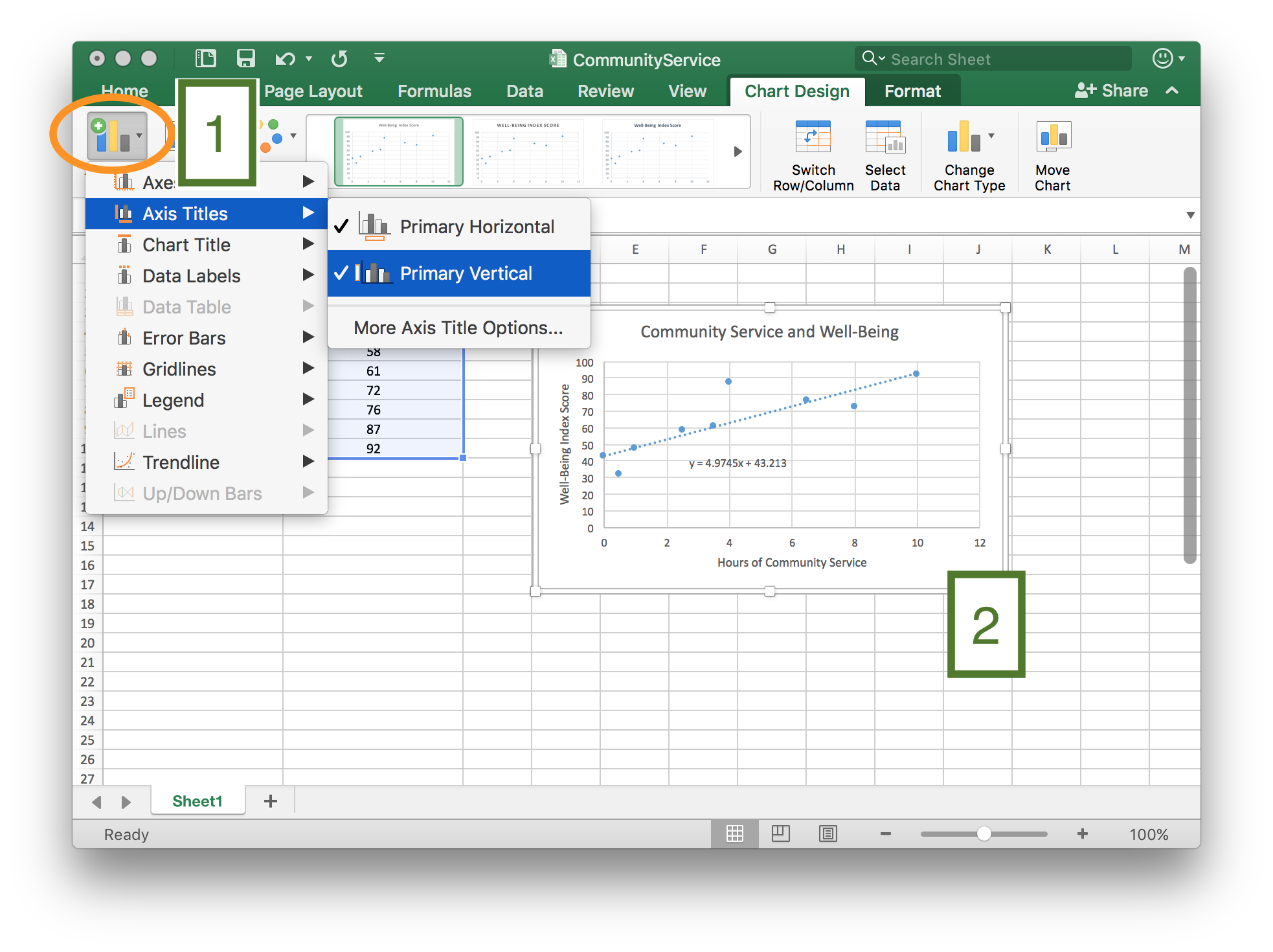Click the Save floppy disk icon
This screenshot has height=952, width=1273.
pyautogui.click(x=245, y=59)
